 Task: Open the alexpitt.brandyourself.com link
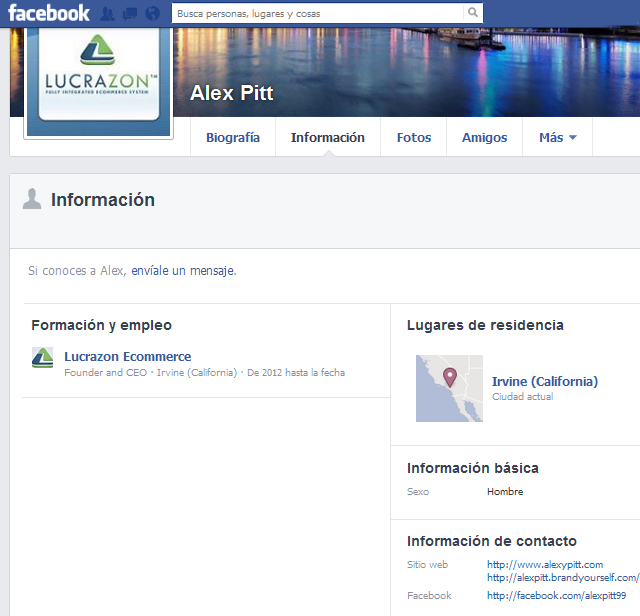tap(563, 578)
